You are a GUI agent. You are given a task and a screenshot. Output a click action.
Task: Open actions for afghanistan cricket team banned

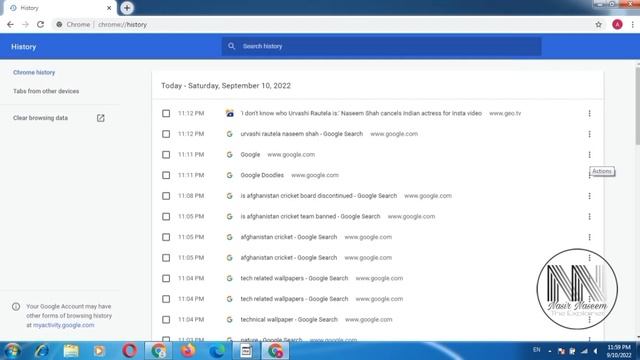pyautogui.click(x=589, y=216)
